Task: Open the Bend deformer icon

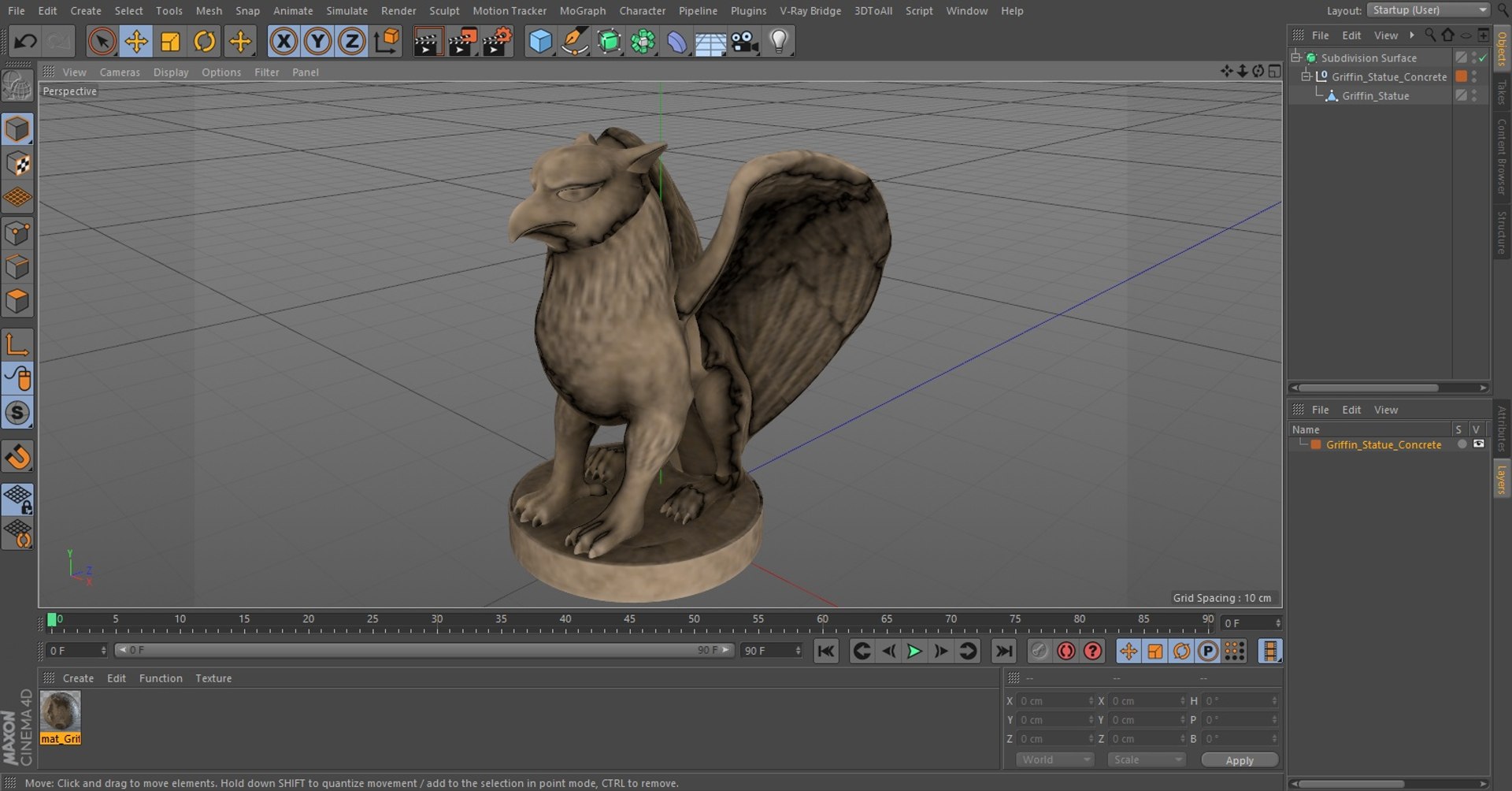Action: click(x=676, y=41)
